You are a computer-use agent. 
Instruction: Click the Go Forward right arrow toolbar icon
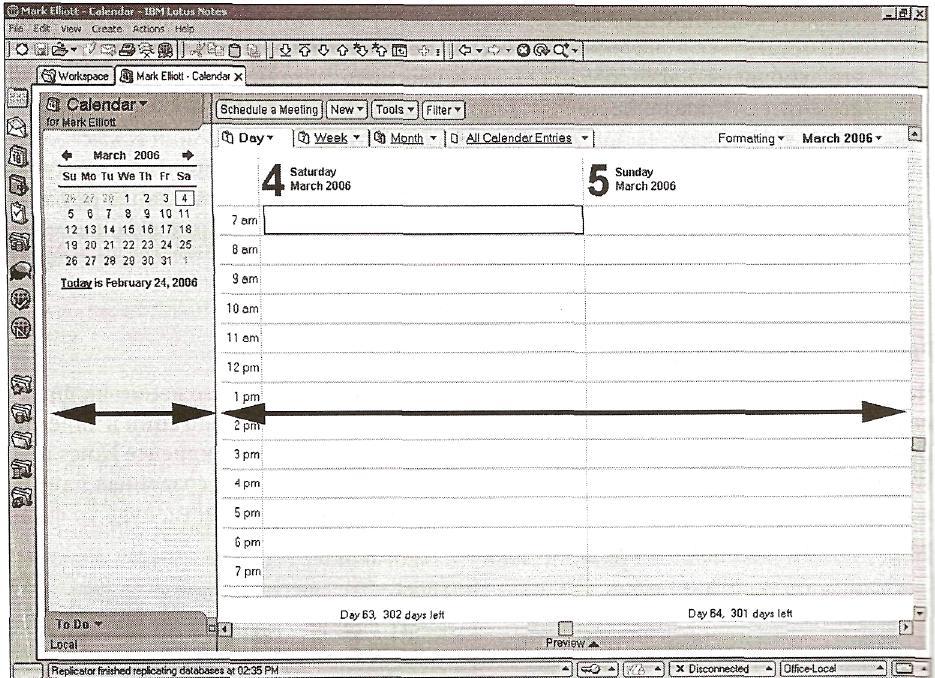[494, 51]
